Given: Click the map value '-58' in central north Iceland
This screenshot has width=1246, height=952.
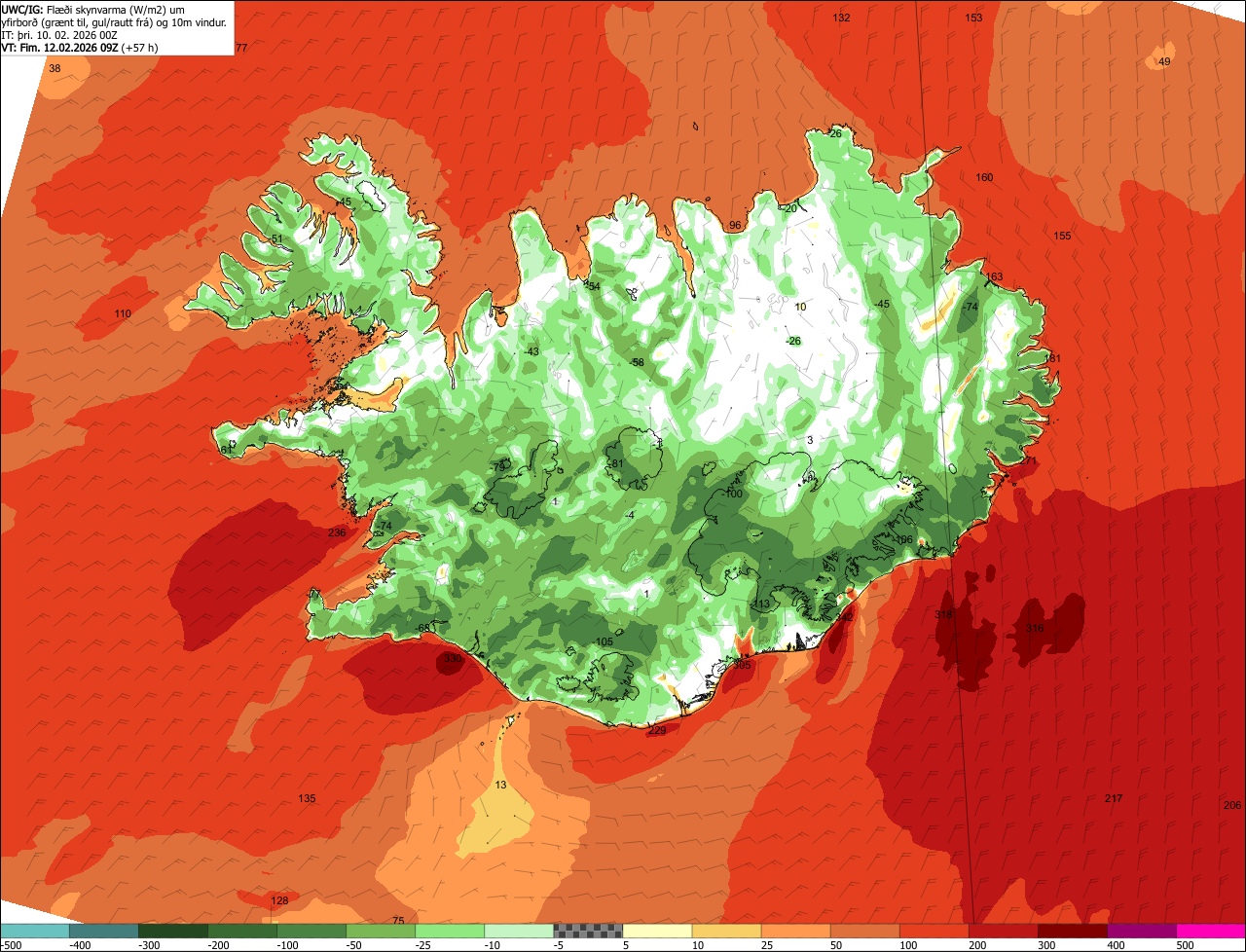Looking at the screenshot, I should tap(636, 362).
